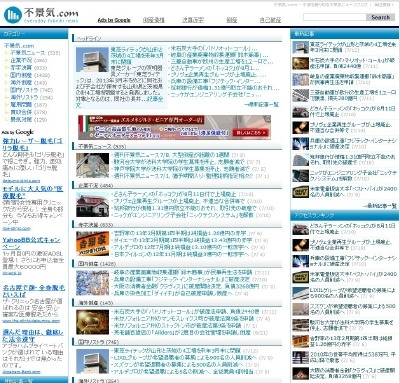The width and height of the screenshot is (400, 383).
Task: Open the 強力レーザー脱毛 ad link in the left sidebar
Action: pos(32,144)
